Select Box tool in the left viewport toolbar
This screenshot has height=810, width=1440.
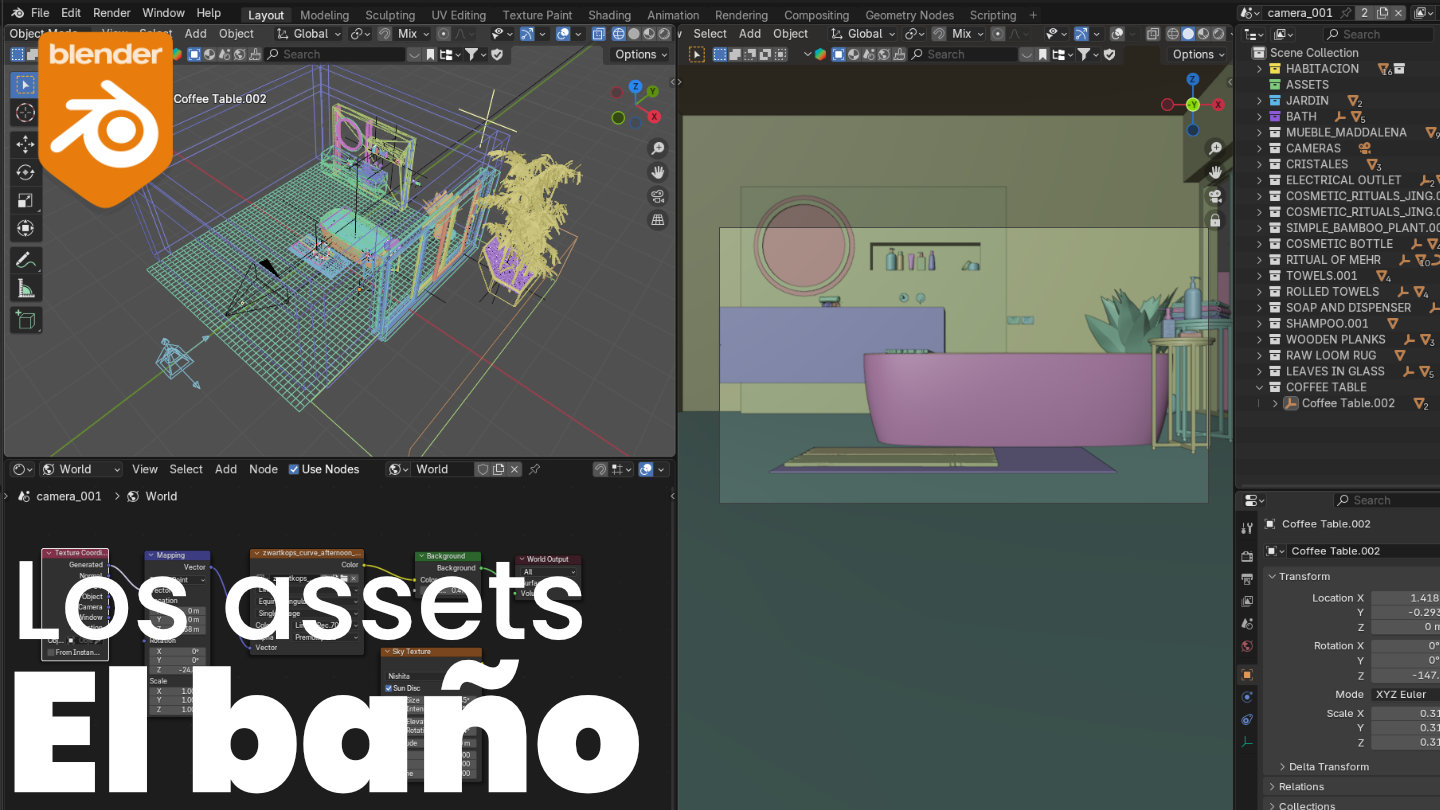pyautogui.click(x=25, y=85)
